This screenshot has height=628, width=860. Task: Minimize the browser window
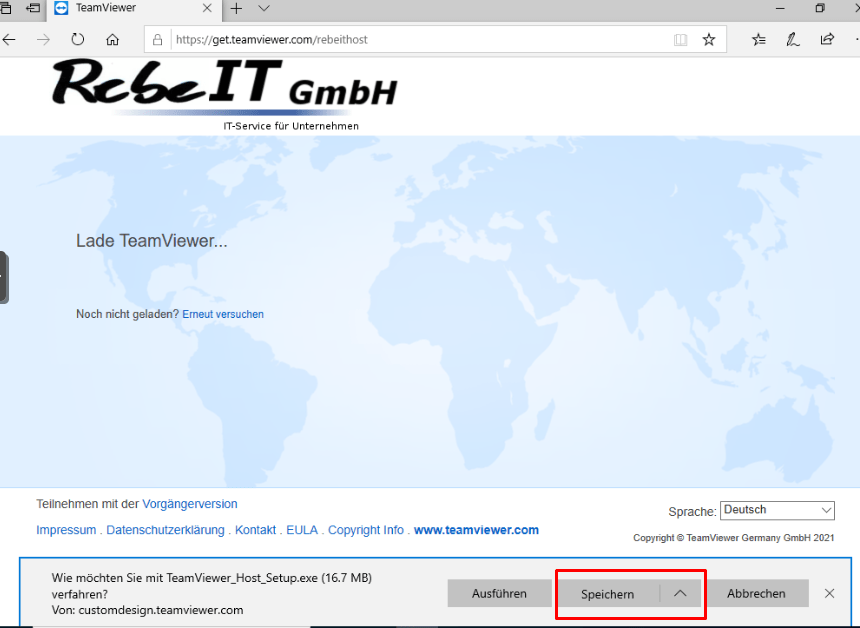[780, 8]
